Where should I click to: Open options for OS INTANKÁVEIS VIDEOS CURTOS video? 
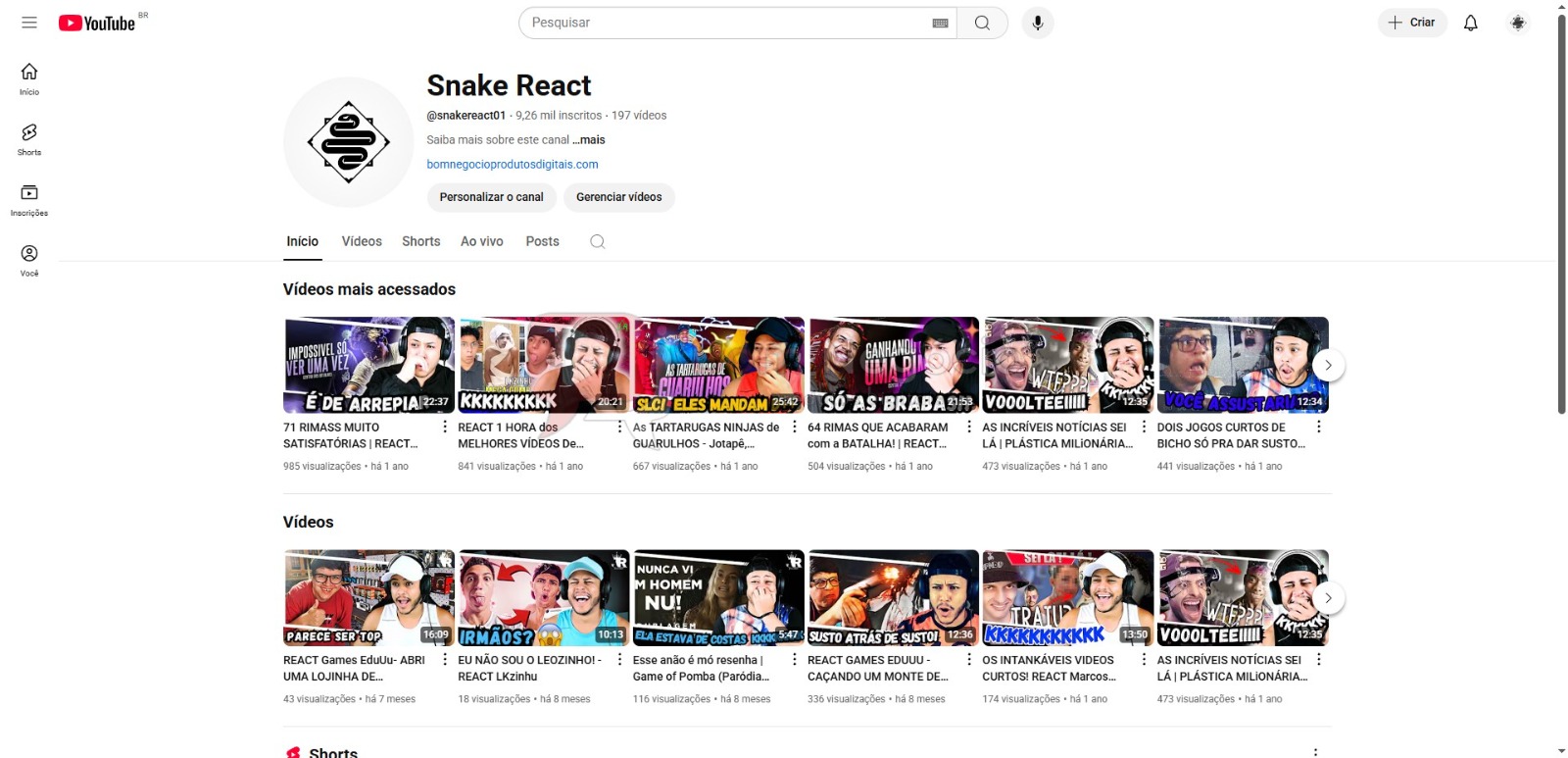click(x=1144, y=660)
